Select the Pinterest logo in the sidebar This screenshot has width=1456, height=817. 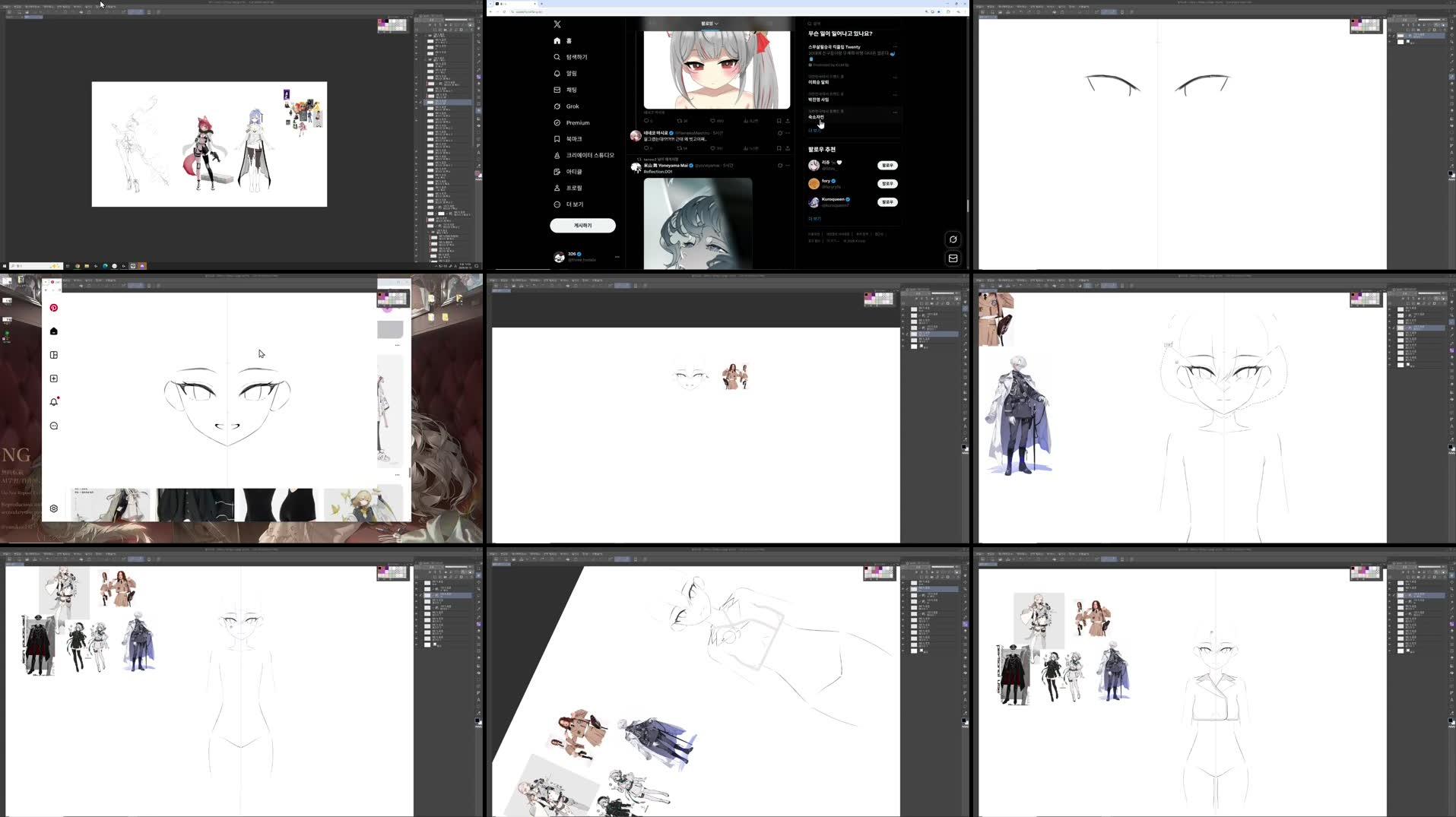click(52, 308)
